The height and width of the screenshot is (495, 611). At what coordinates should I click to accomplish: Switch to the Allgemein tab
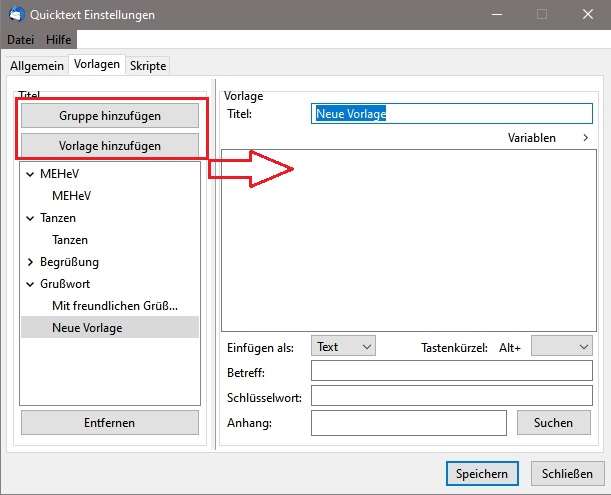click(36, 65)
